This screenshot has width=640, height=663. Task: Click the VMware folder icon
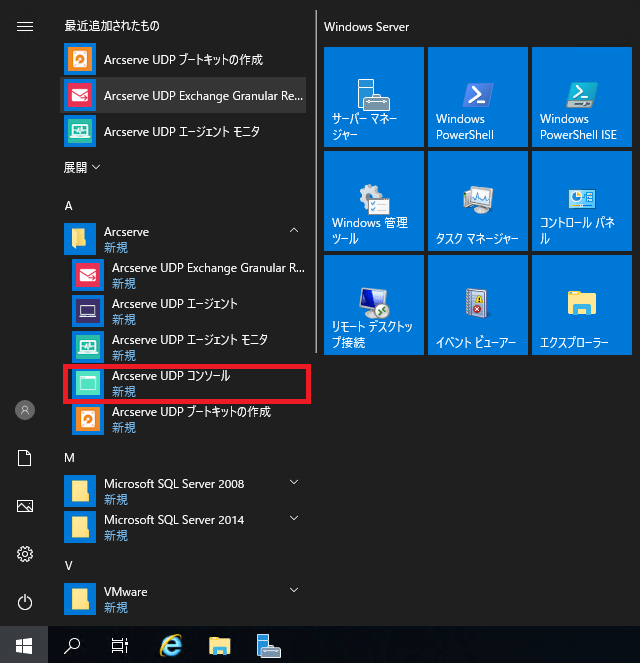point(80,599)
